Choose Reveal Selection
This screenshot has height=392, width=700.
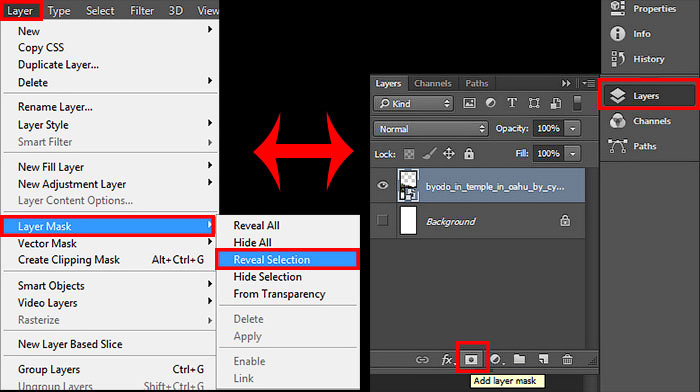pyautogui.click(x=288, y=259)
